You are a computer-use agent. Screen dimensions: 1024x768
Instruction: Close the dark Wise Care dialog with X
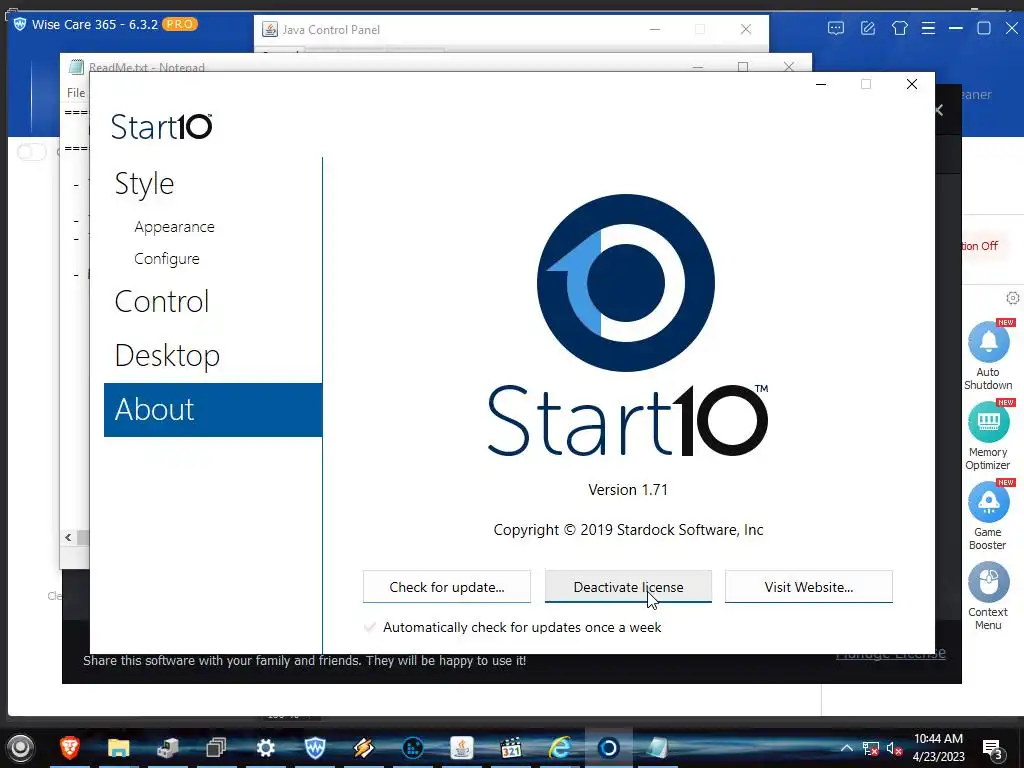939,110
